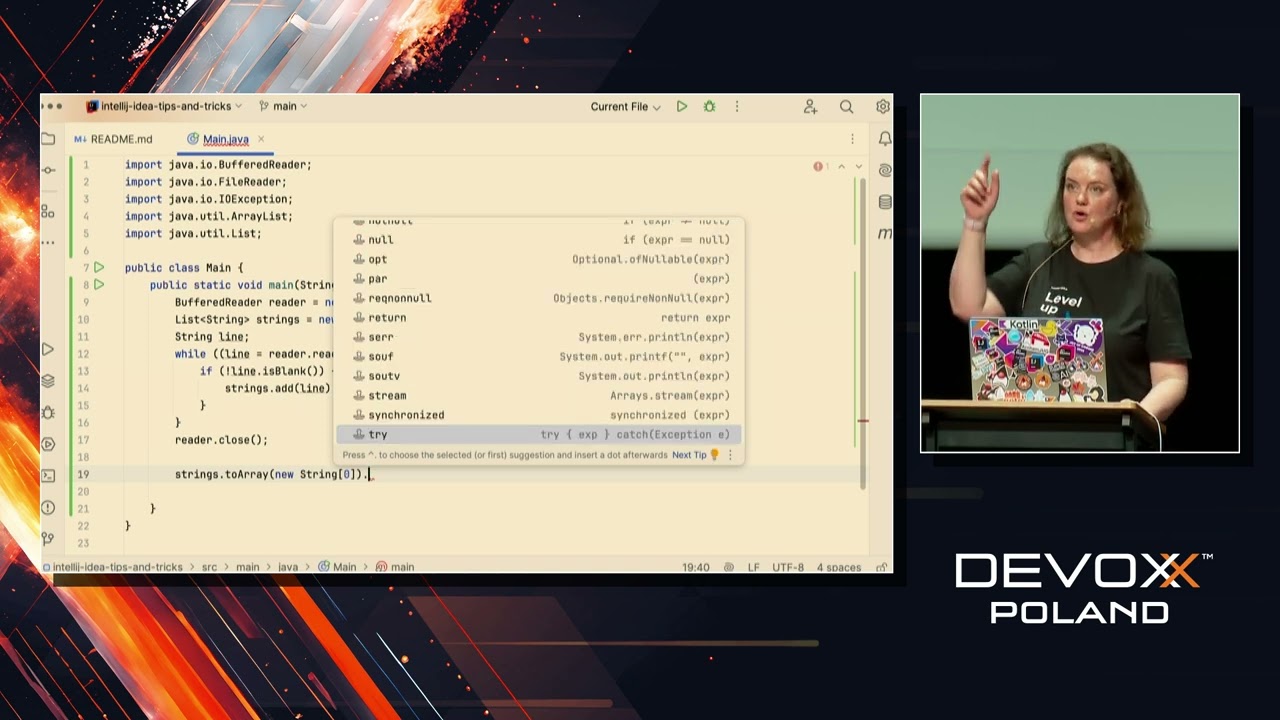Image resolution: width=1280 pixels, height=720 pixels.
Task: Click Main class breadcrumb
Action: coord(337,567)
